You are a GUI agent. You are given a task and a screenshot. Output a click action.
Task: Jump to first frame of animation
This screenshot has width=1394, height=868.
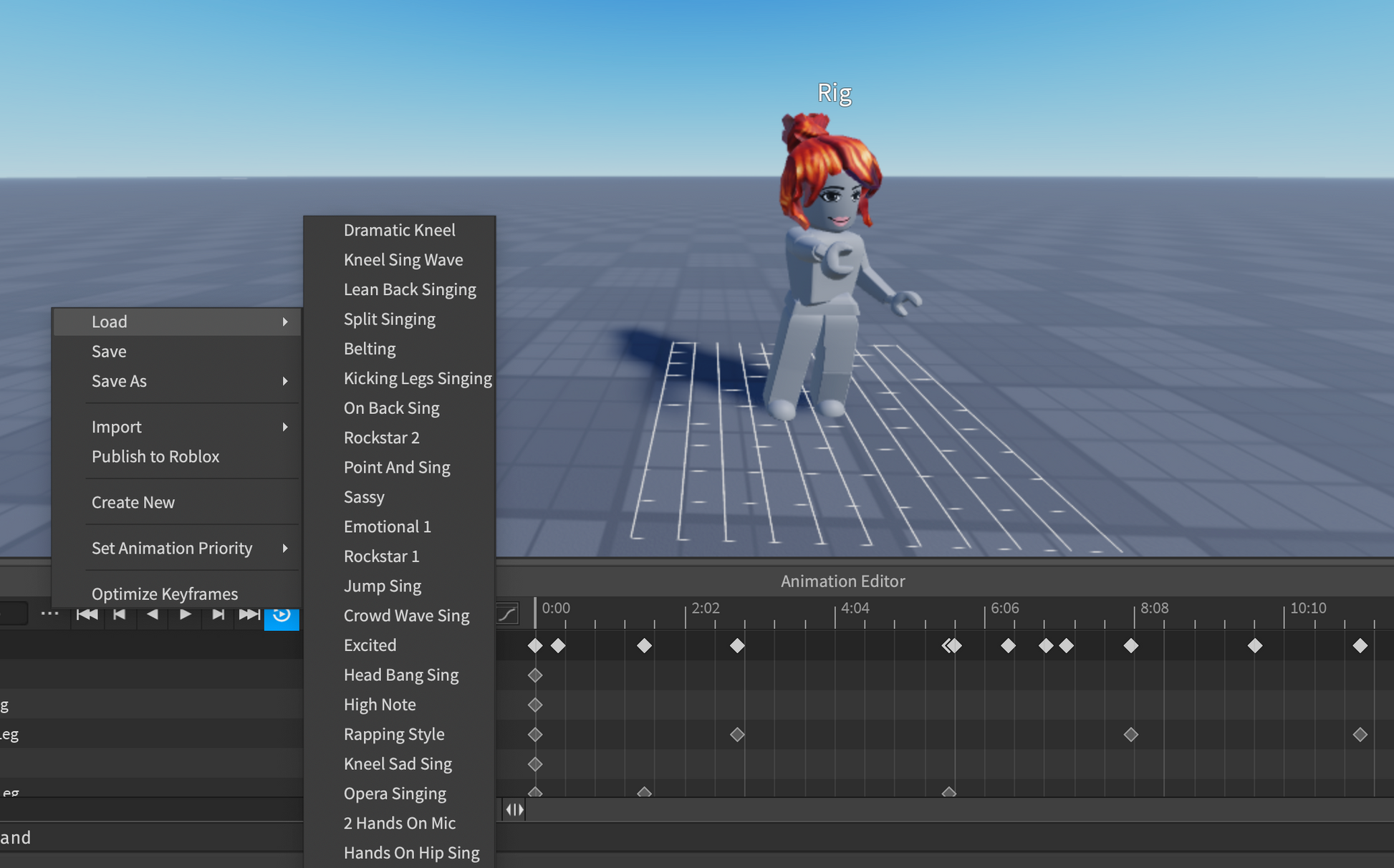click(87, 614)
